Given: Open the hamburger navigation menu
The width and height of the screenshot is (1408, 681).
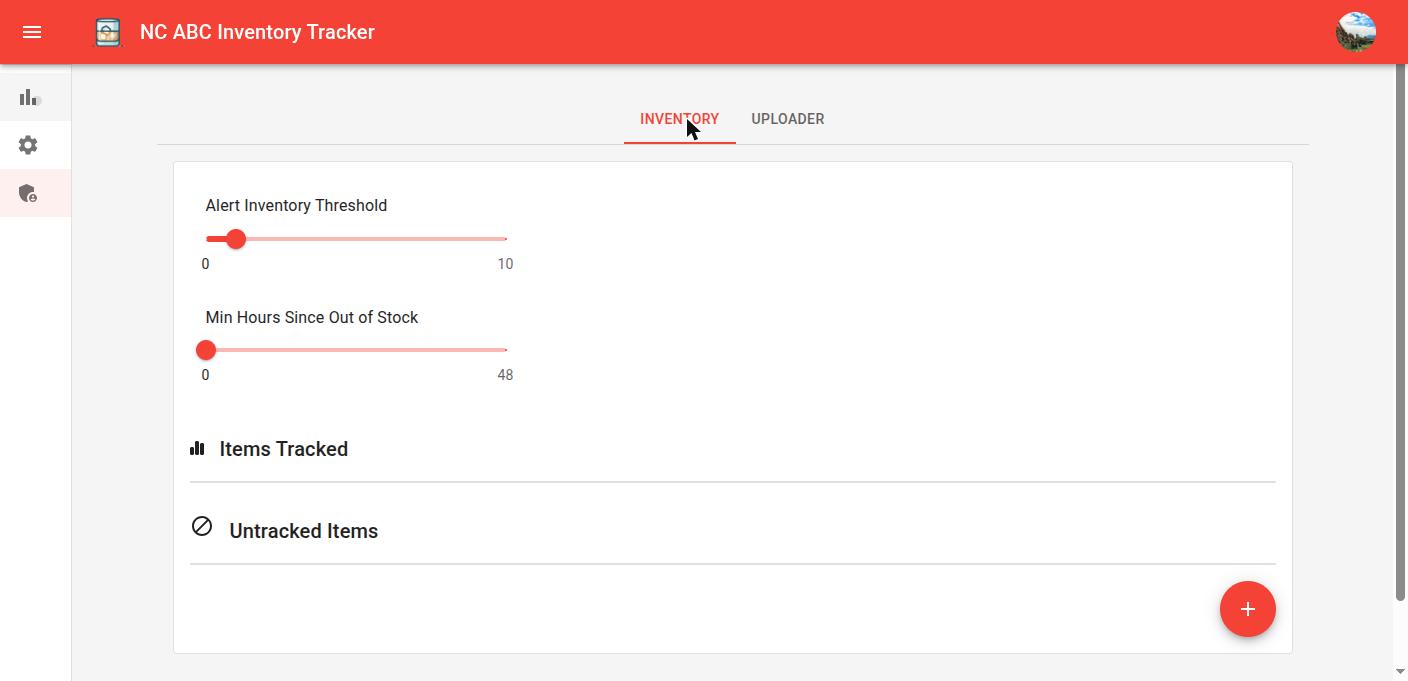Looking at the screenshot, I should (x=32, y=32).
